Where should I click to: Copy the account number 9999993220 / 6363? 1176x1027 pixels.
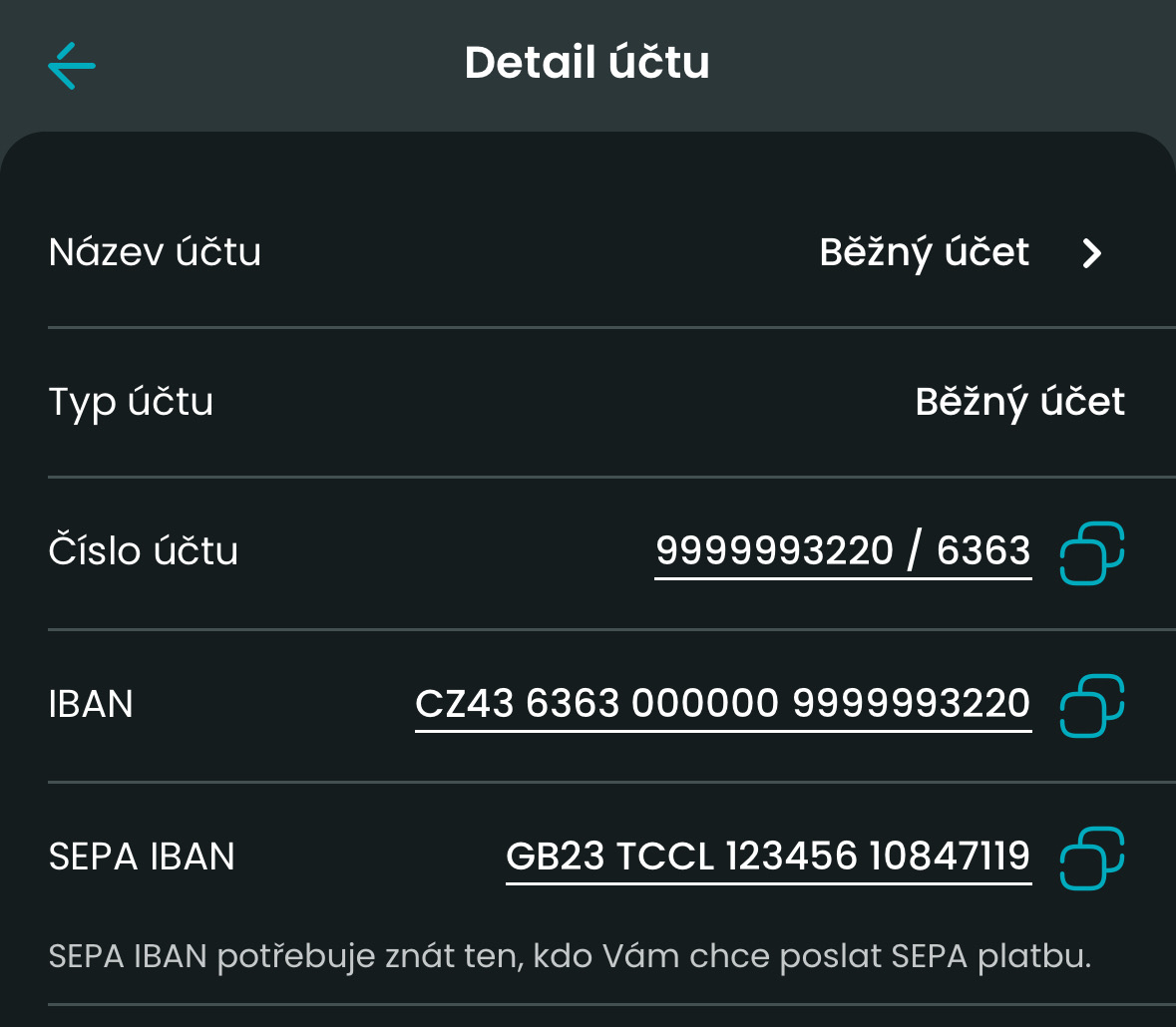(1092, 553)
